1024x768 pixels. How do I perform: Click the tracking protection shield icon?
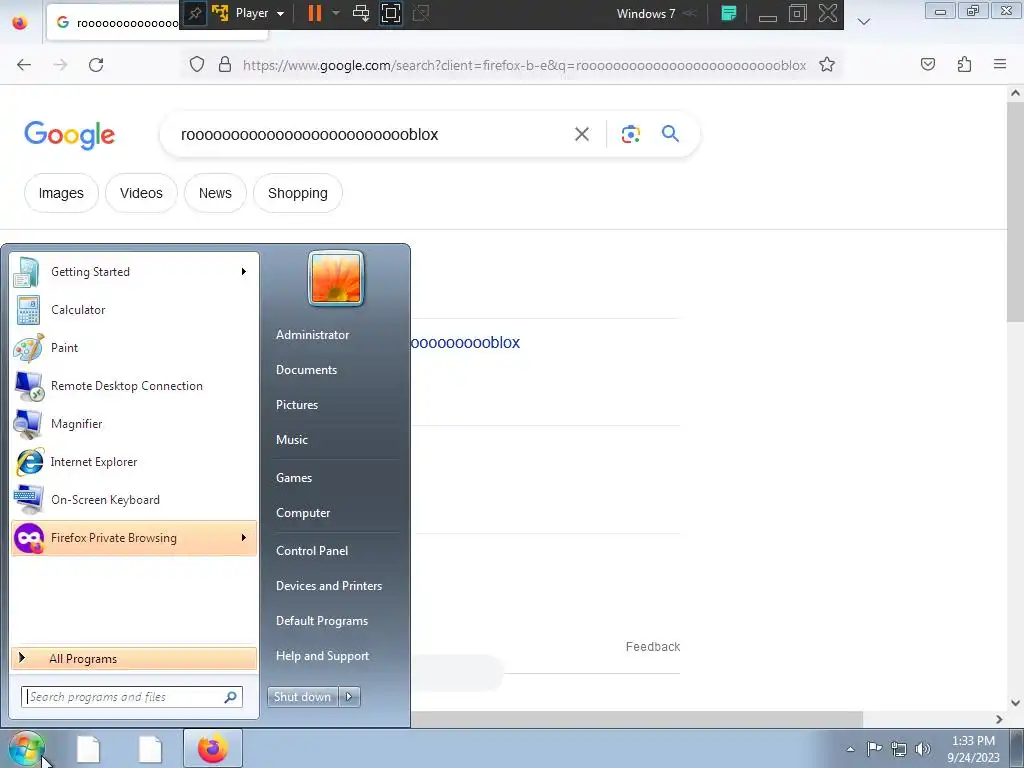[197, 64]
